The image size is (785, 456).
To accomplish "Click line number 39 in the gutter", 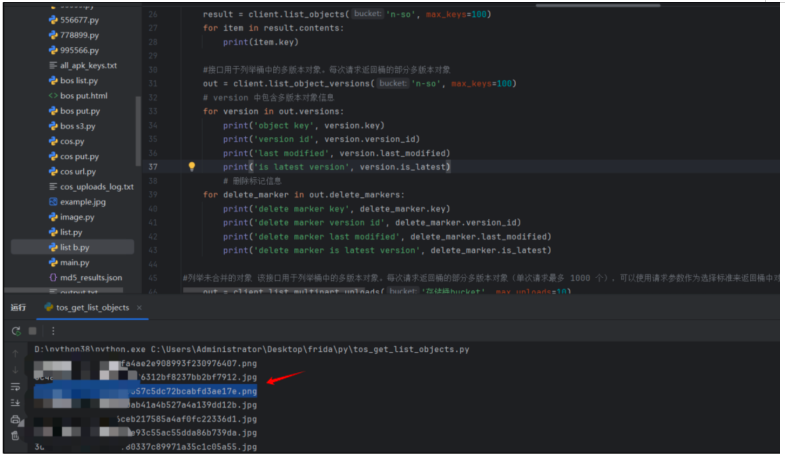I will pyautogui.click(x=153, y=195).
